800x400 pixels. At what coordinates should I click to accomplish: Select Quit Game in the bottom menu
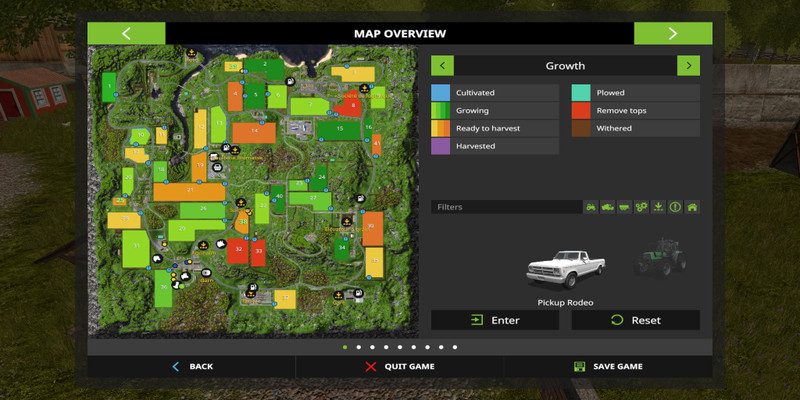pos(399,366)
